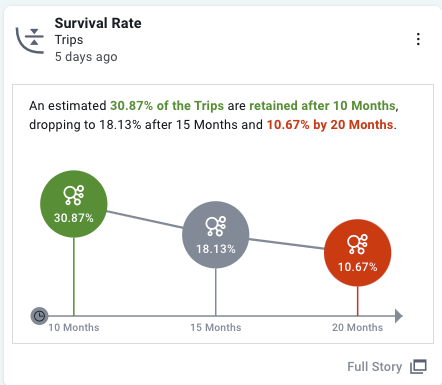The height and width of the screenshot is (385, 442).
Task: Click red text '10.67% by 20 Months'
Action: click(330, 125)
